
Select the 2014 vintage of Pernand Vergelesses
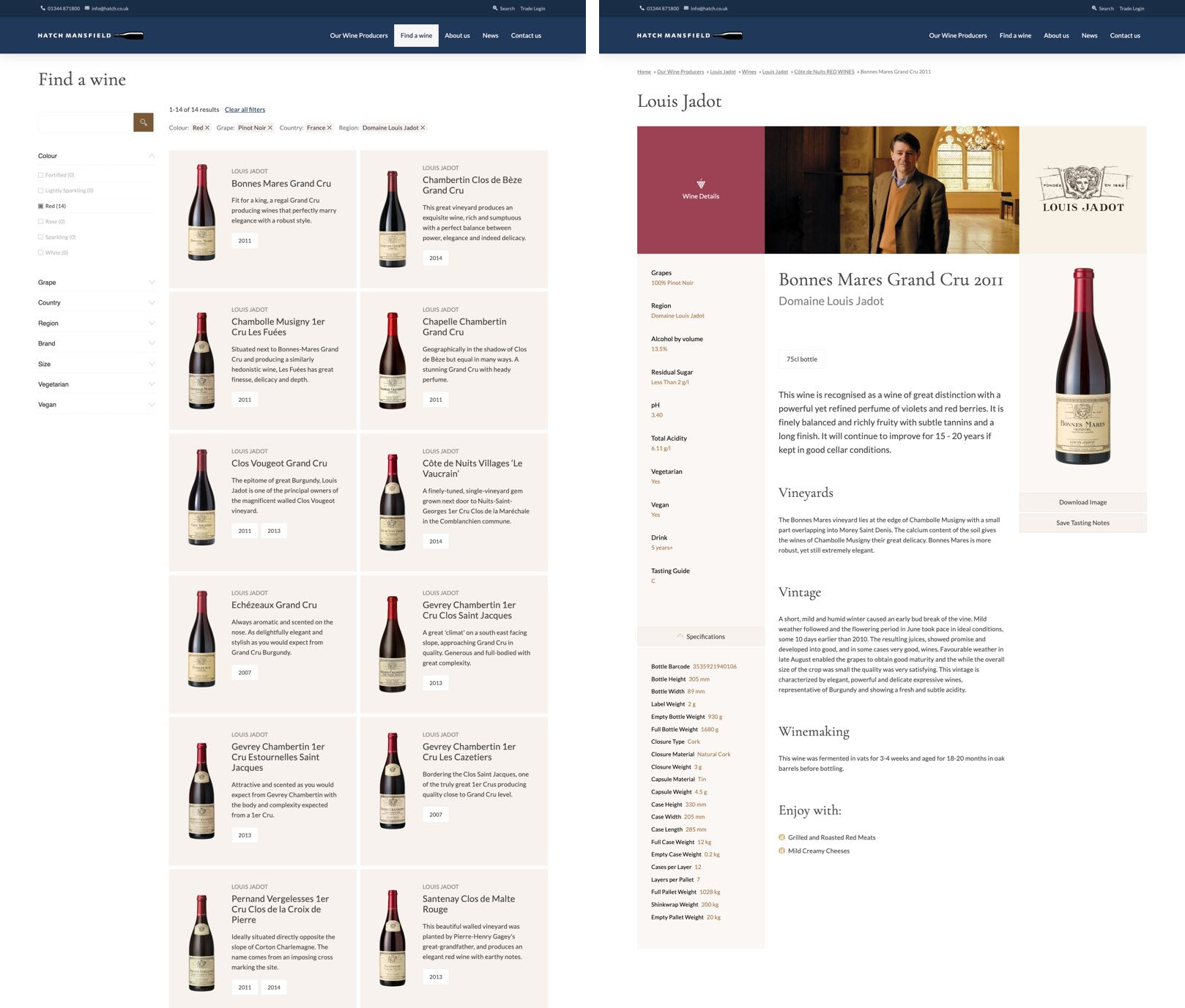click(x=274, y=988)
